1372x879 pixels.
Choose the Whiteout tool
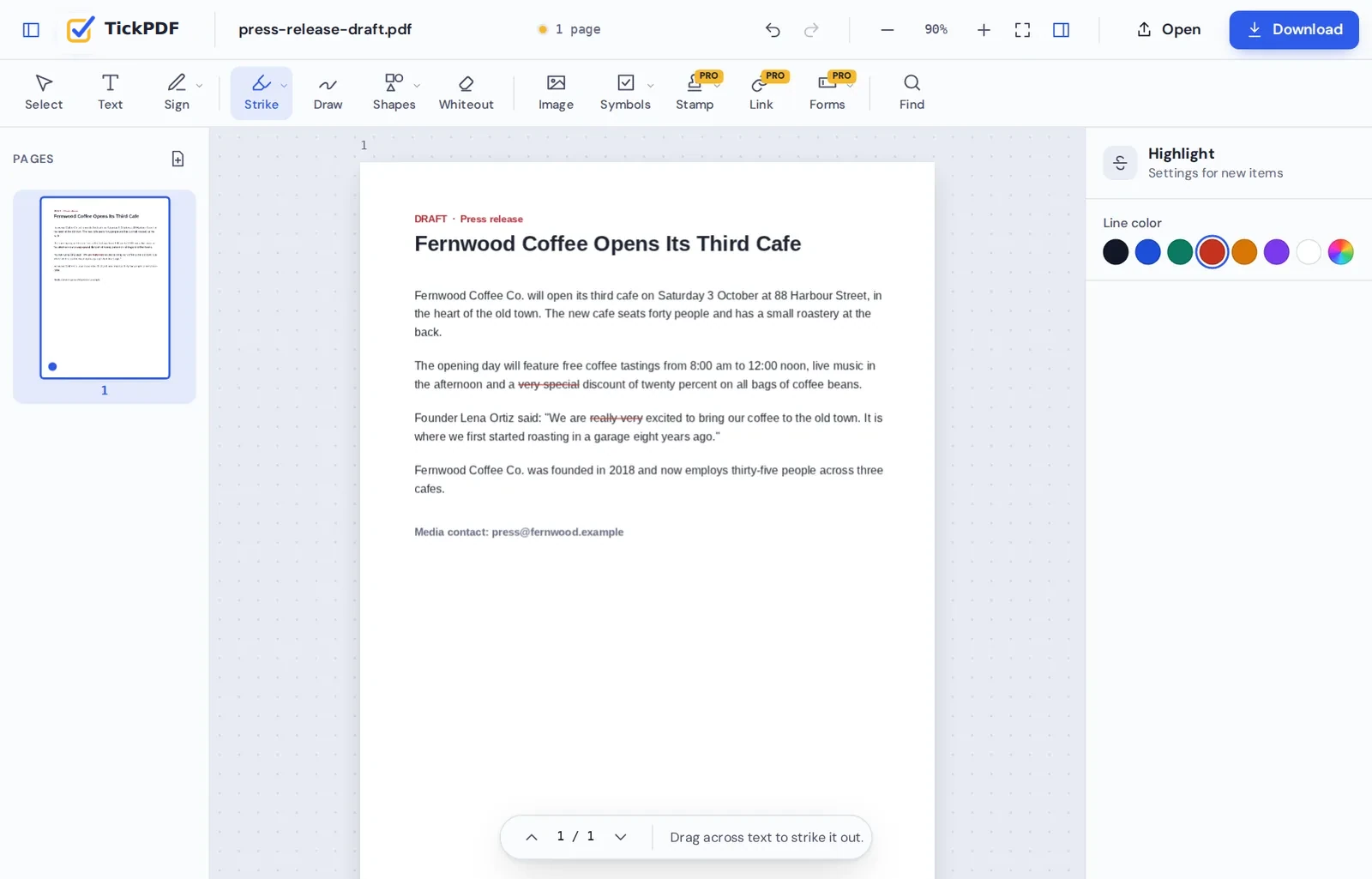[466, 93]
